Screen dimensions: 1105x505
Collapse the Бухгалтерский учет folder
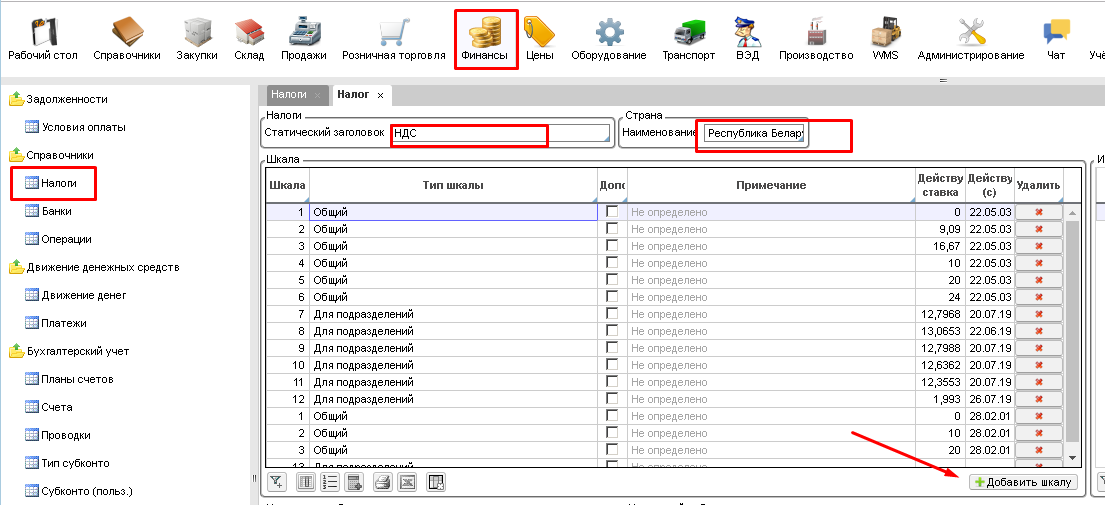[x=16, y=351]
